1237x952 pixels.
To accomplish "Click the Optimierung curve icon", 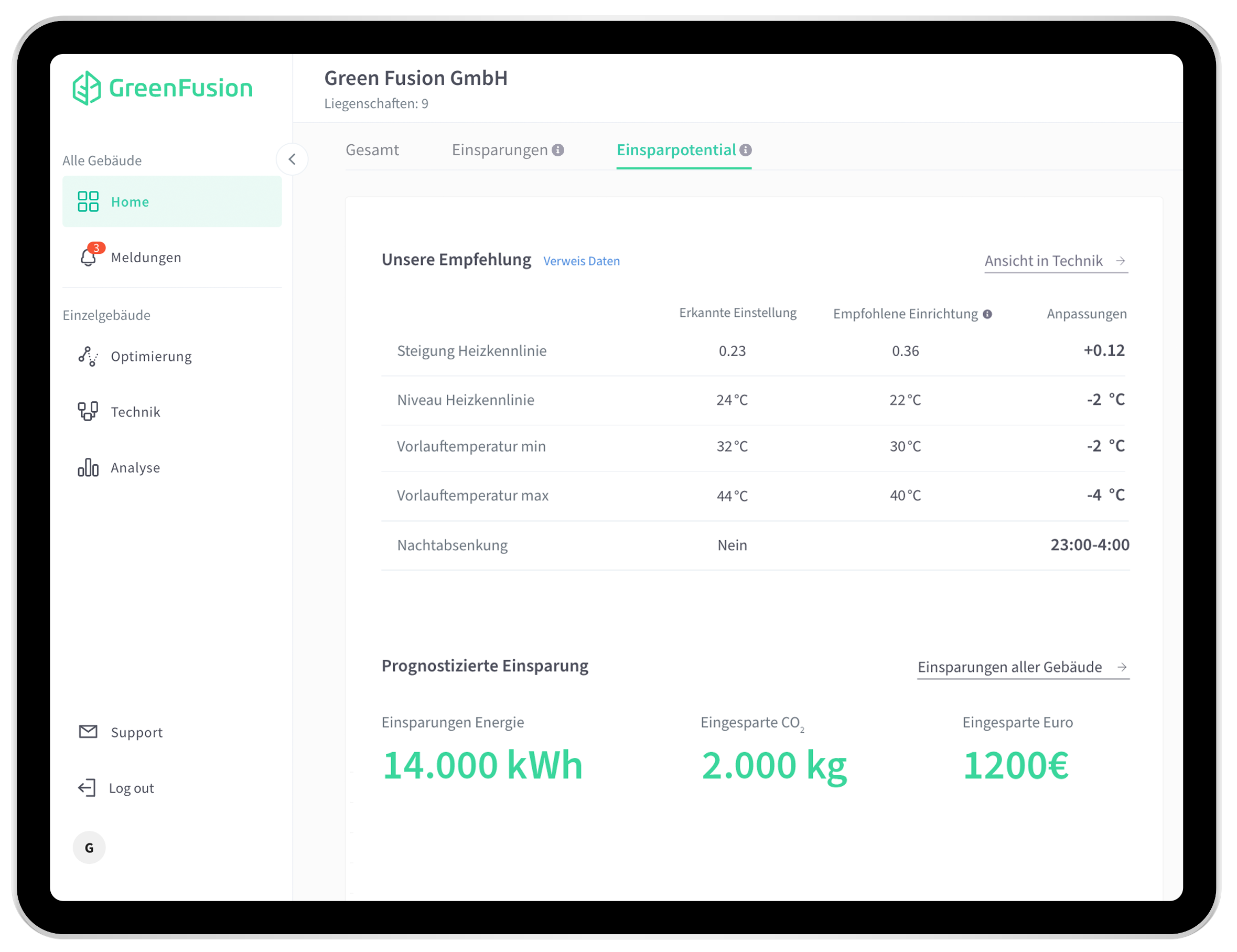I will (x=88, y=357).
